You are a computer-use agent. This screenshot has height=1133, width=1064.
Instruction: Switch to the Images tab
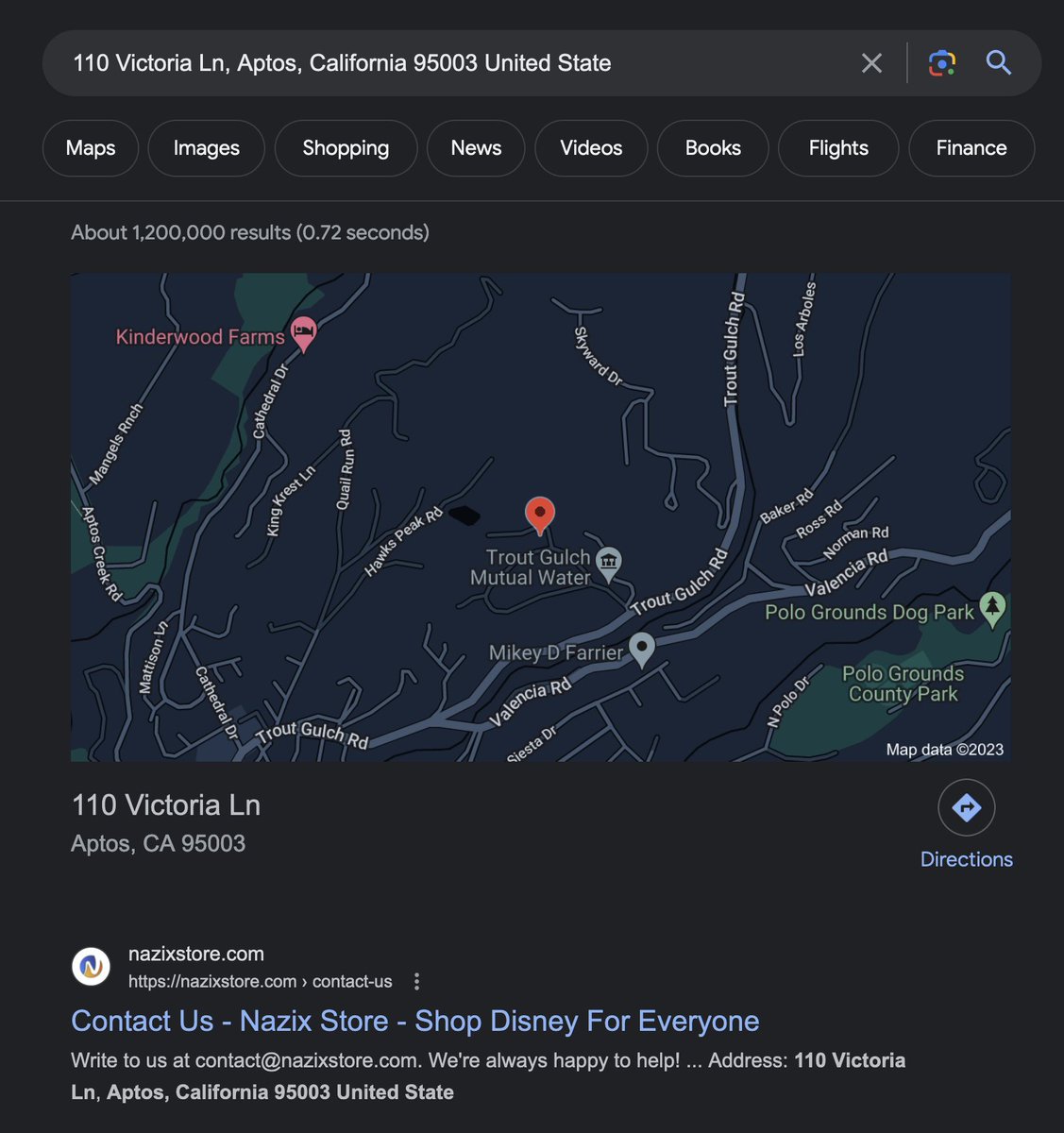pyautogui.click(x=207, y=148)
